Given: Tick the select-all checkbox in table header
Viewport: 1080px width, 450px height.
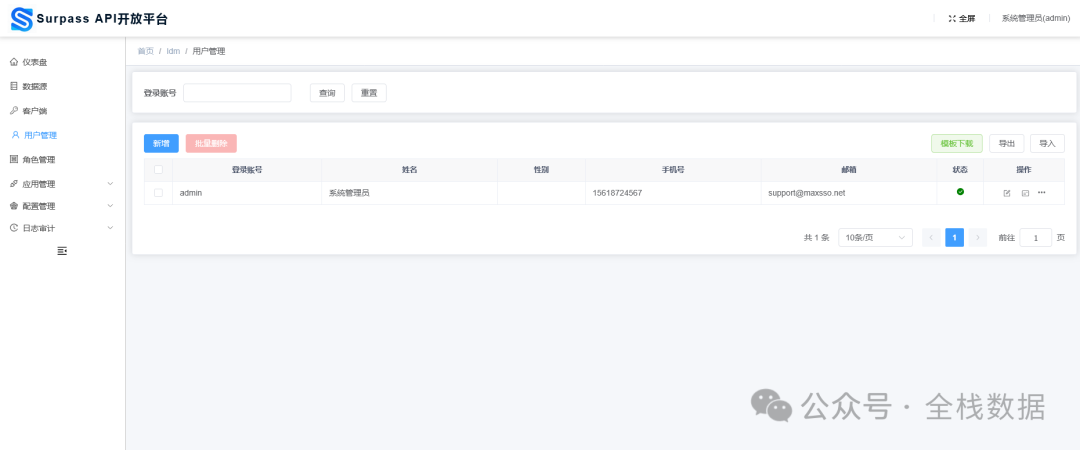Looking at the screenshot, I should 158,170.
